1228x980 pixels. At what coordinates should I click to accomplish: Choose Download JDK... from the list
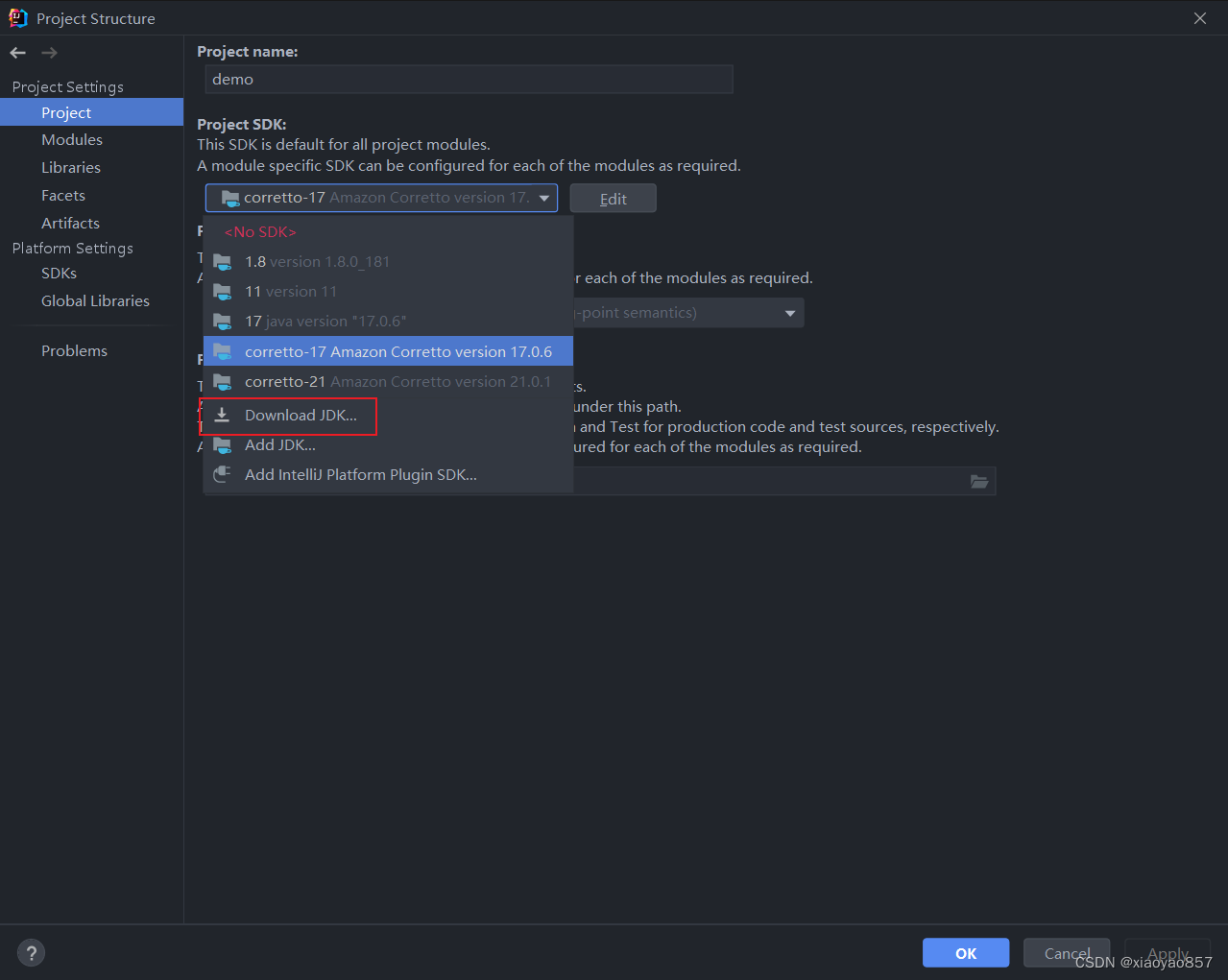388,416
